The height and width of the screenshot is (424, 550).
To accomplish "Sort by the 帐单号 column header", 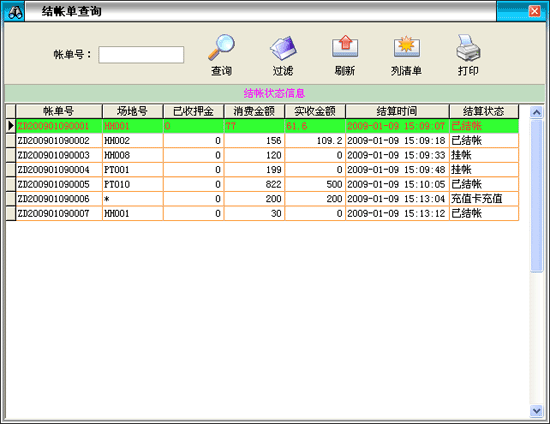I will [59, 112].
